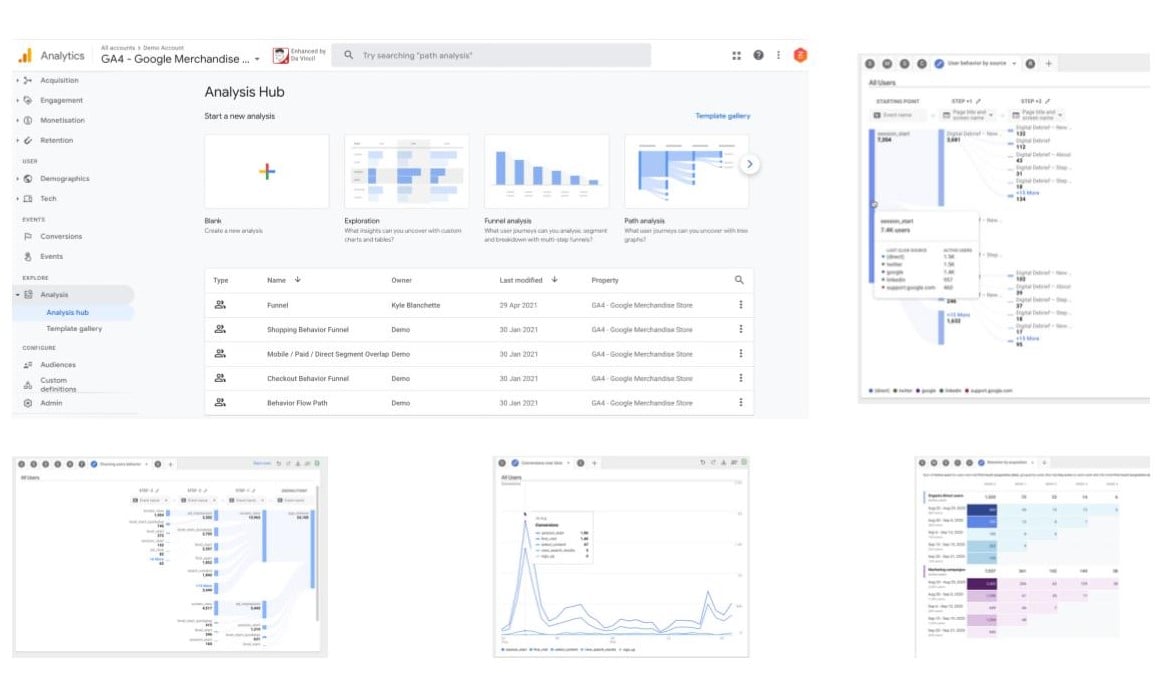Sort the table by Last modified
This screenshot has height=682, width=1169.
coord(529,280)
